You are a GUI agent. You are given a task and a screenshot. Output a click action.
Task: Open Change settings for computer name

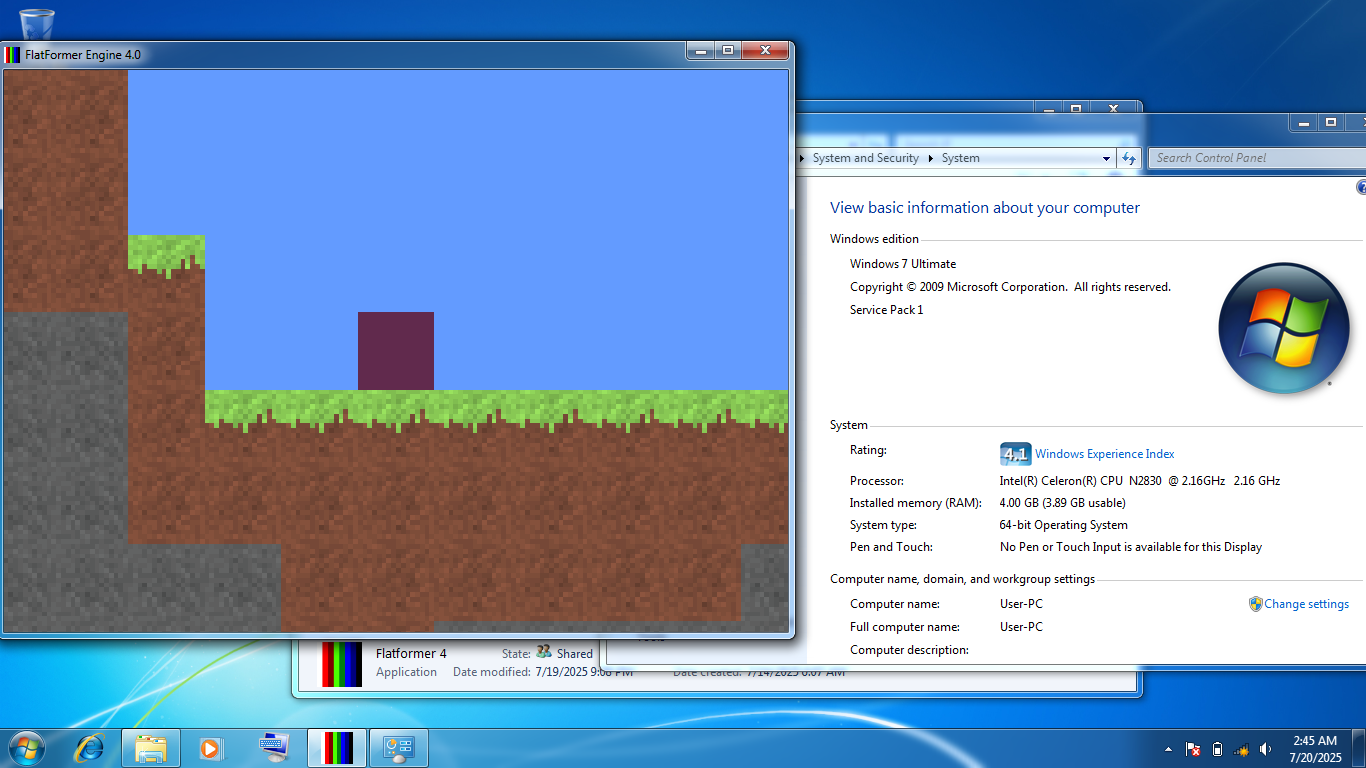pyautogui.click(x=1306, y=604)
